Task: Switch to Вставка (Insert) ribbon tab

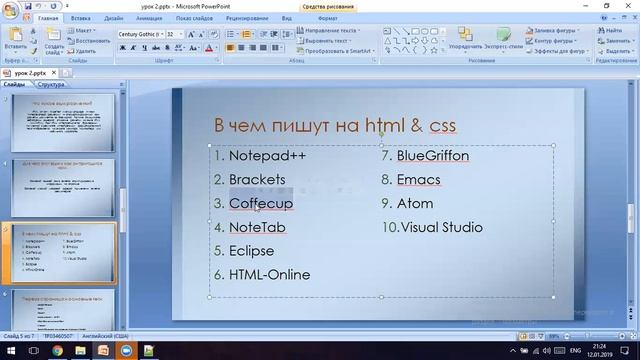Action: [x=80, y=18]
